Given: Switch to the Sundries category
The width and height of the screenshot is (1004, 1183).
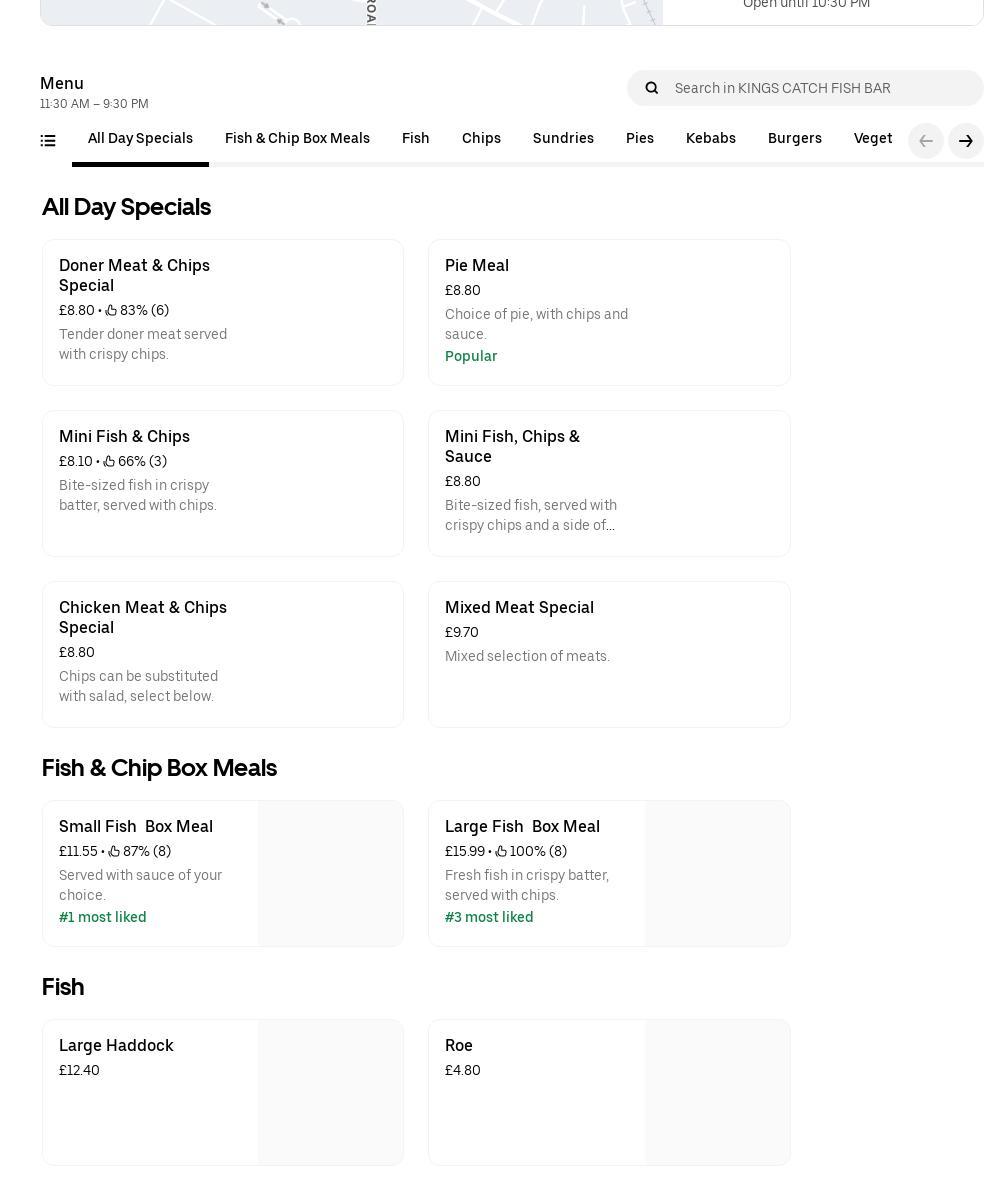Looking at the screenshot, I should (563, 138).
